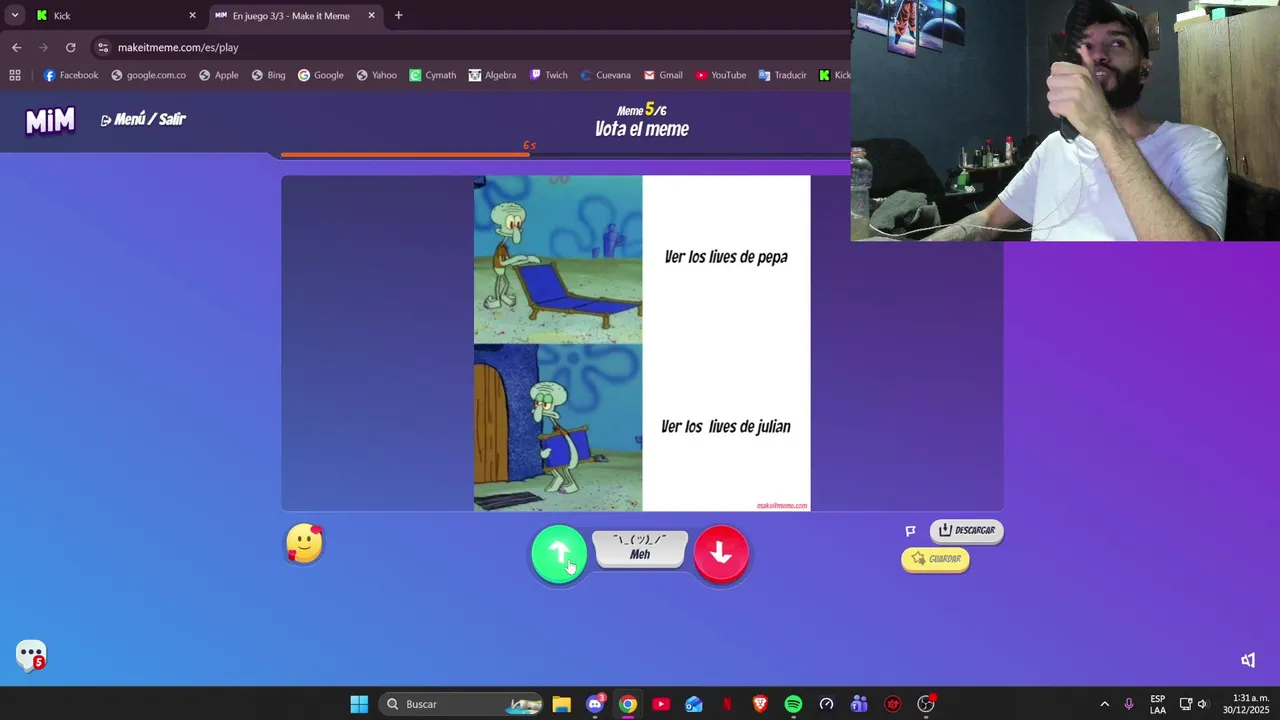Open the Cymath bookmark
Screen dimensions: 1280x720
pyautogui.click(x=432, y=75)
